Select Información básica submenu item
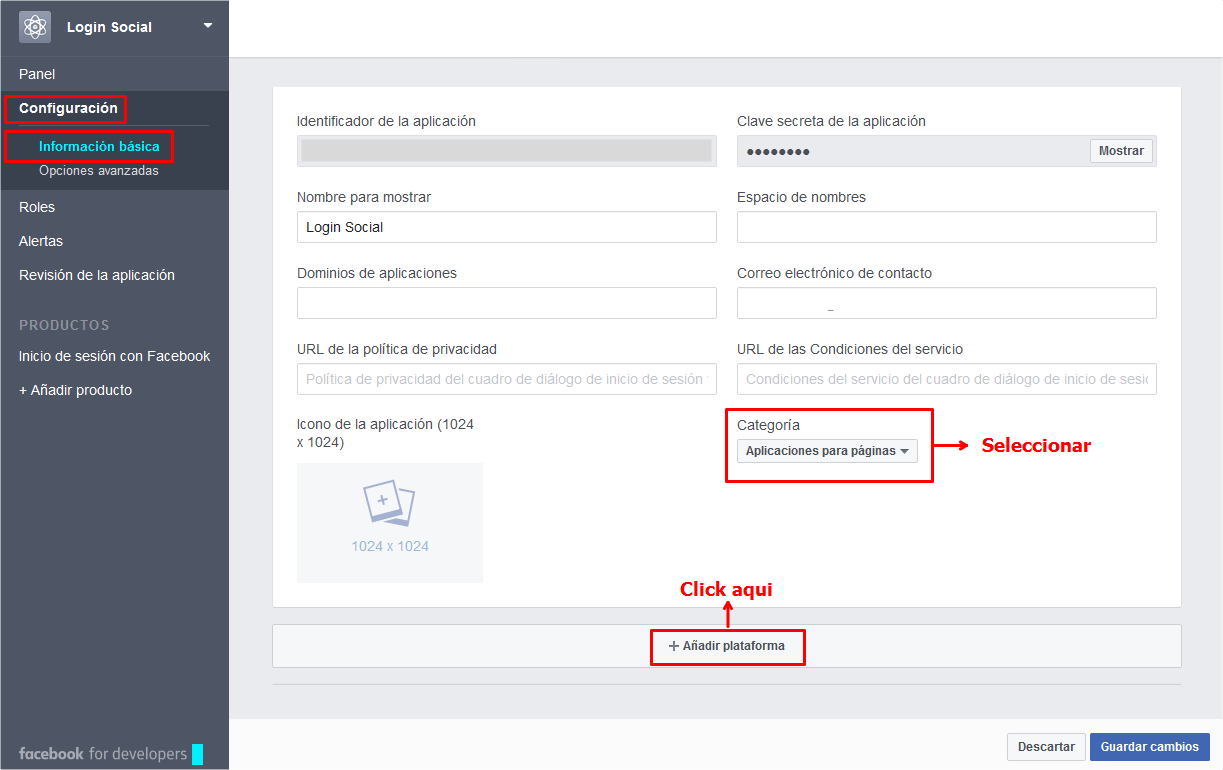The image size is (1223, 770). coord(99,146)
